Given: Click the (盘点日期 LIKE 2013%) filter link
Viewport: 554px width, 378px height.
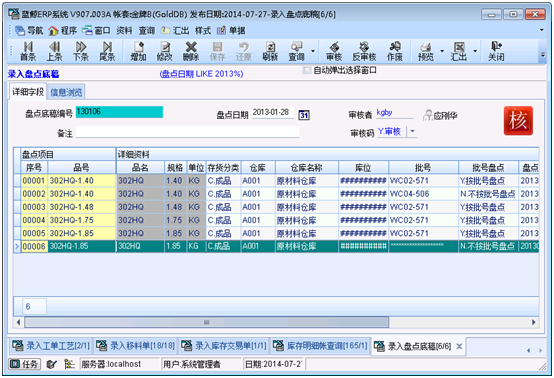Looking at the screenshot, I should (x=201, y=74).
